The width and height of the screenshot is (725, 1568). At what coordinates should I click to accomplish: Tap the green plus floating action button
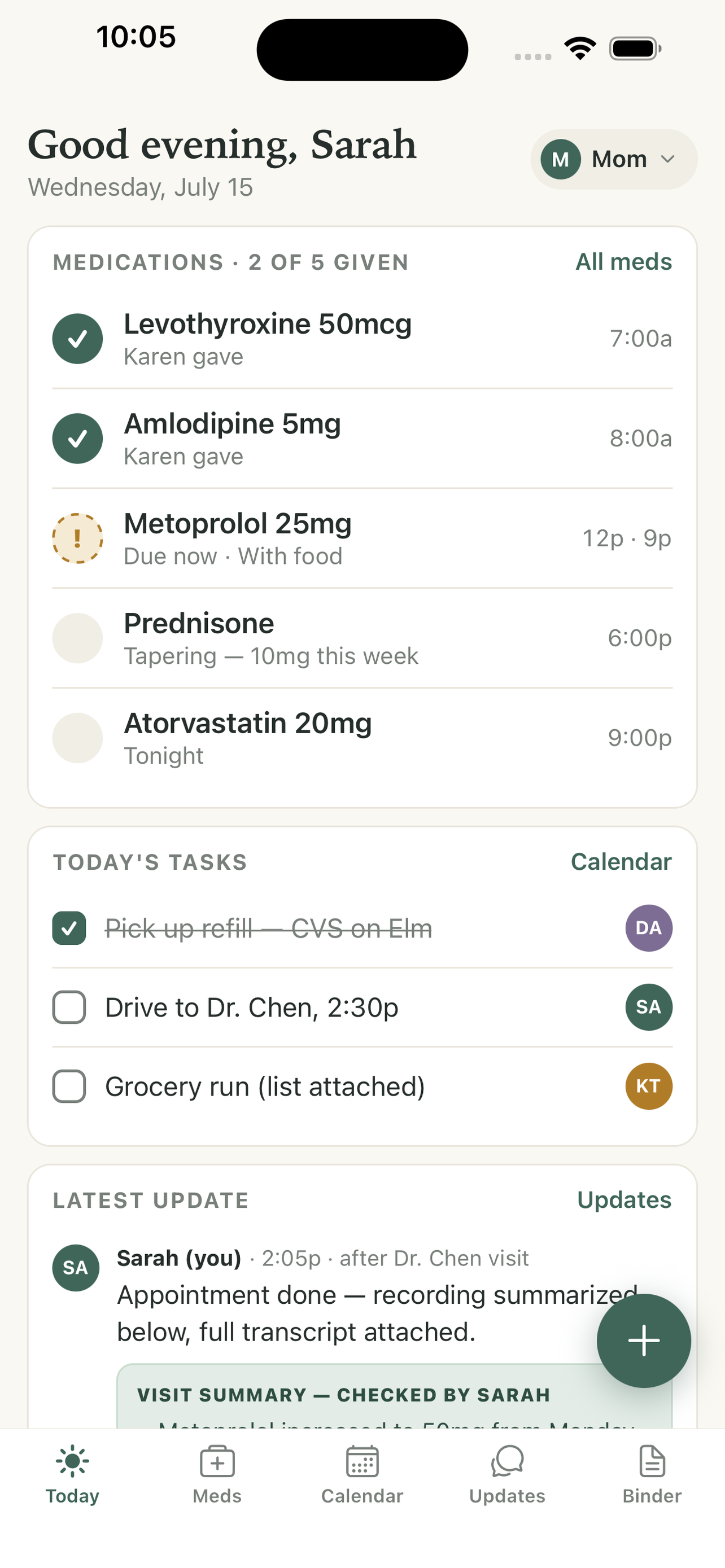click(x=644, y=1341)
